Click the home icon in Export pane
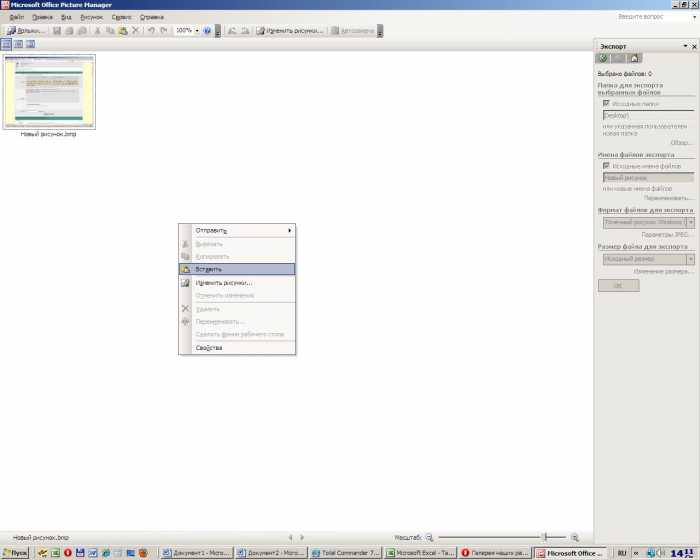Screen dimensions: 700x560 [634, 58]
